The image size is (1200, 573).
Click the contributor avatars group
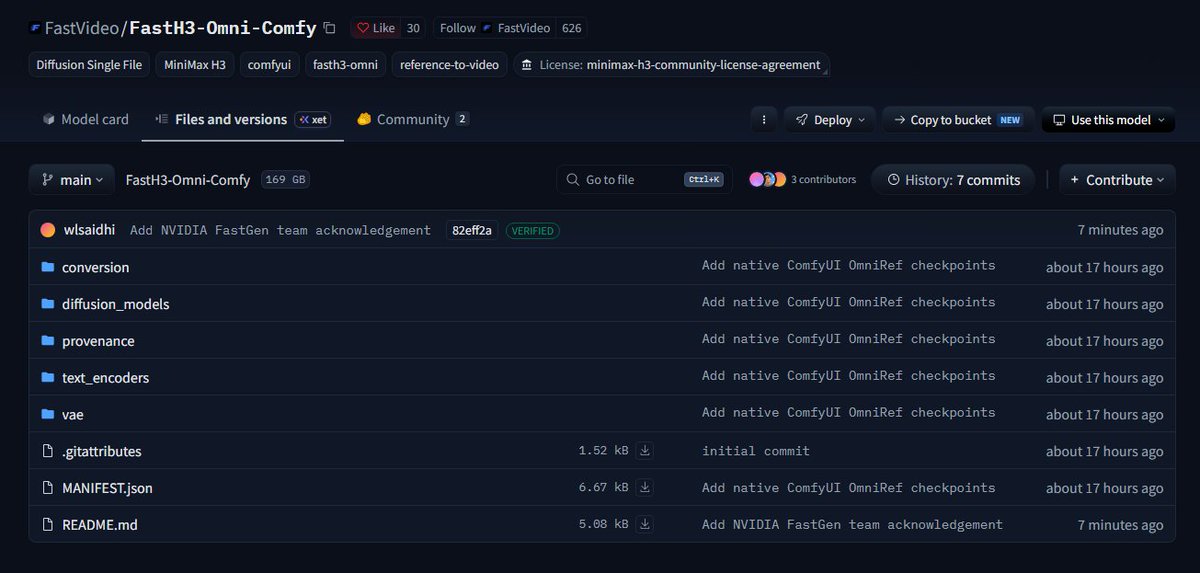point(768,180)
